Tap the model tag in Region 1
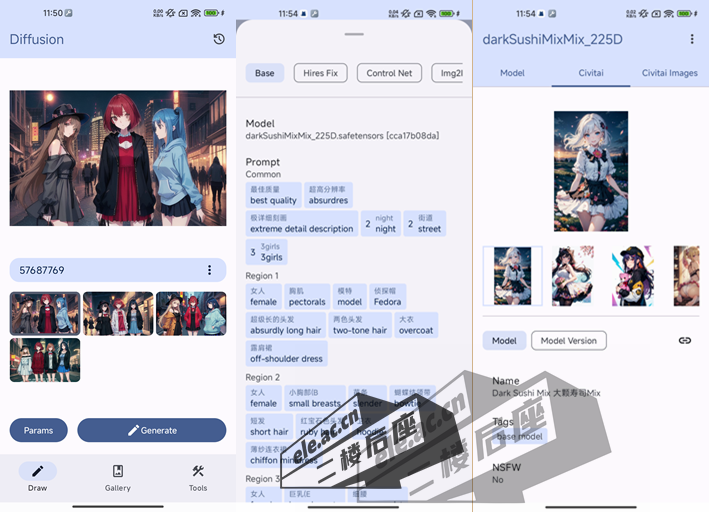Screen dimensions: 709x512 350,297
